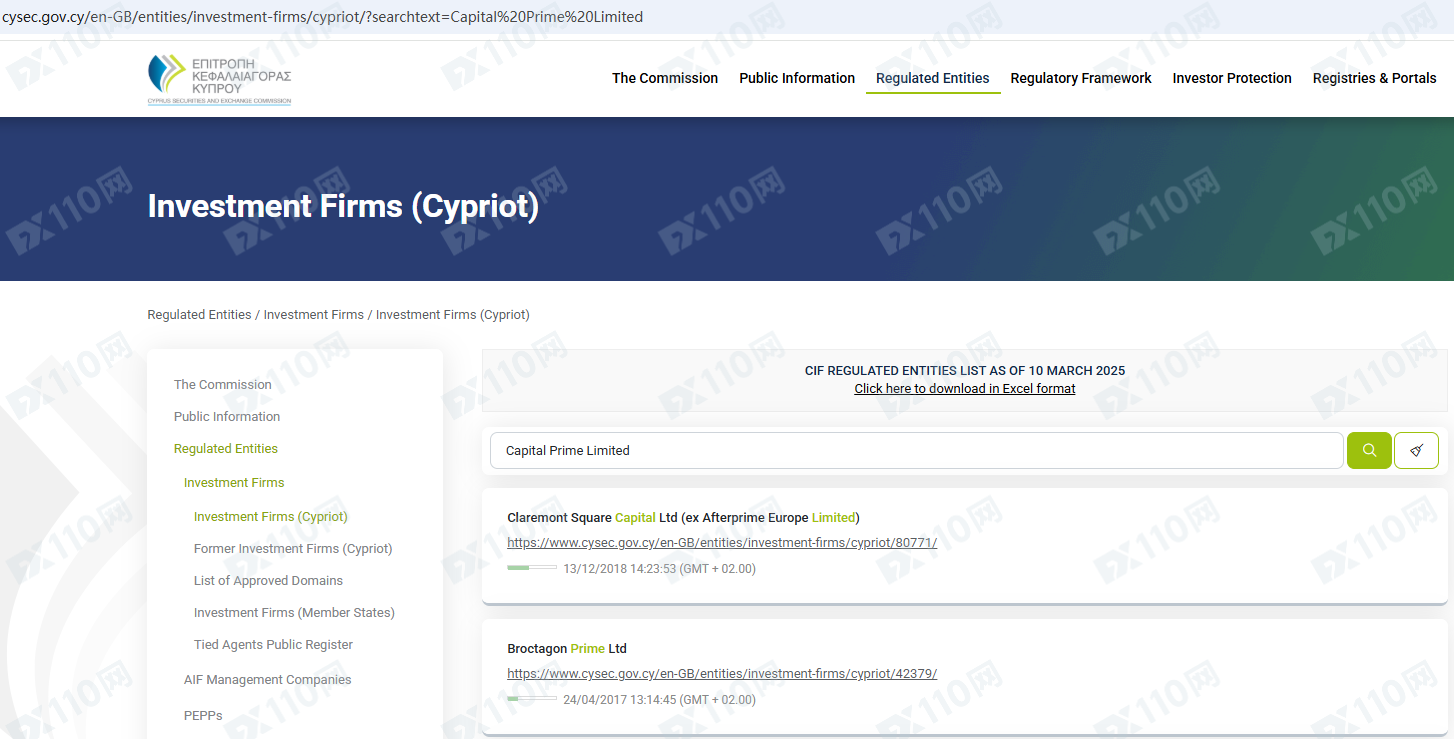
Task: Open AIF Management Companies sidebar item
Action: point(267,680)
